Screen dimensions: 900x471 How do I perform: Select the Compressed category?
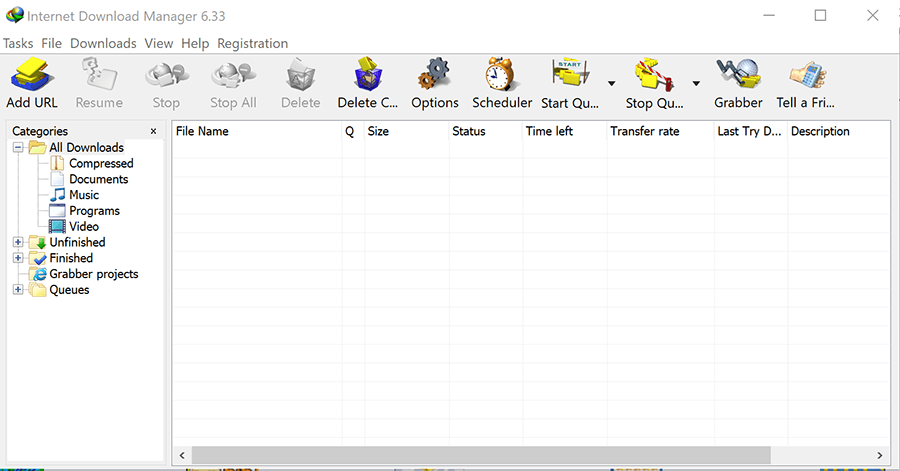[101, 164]
